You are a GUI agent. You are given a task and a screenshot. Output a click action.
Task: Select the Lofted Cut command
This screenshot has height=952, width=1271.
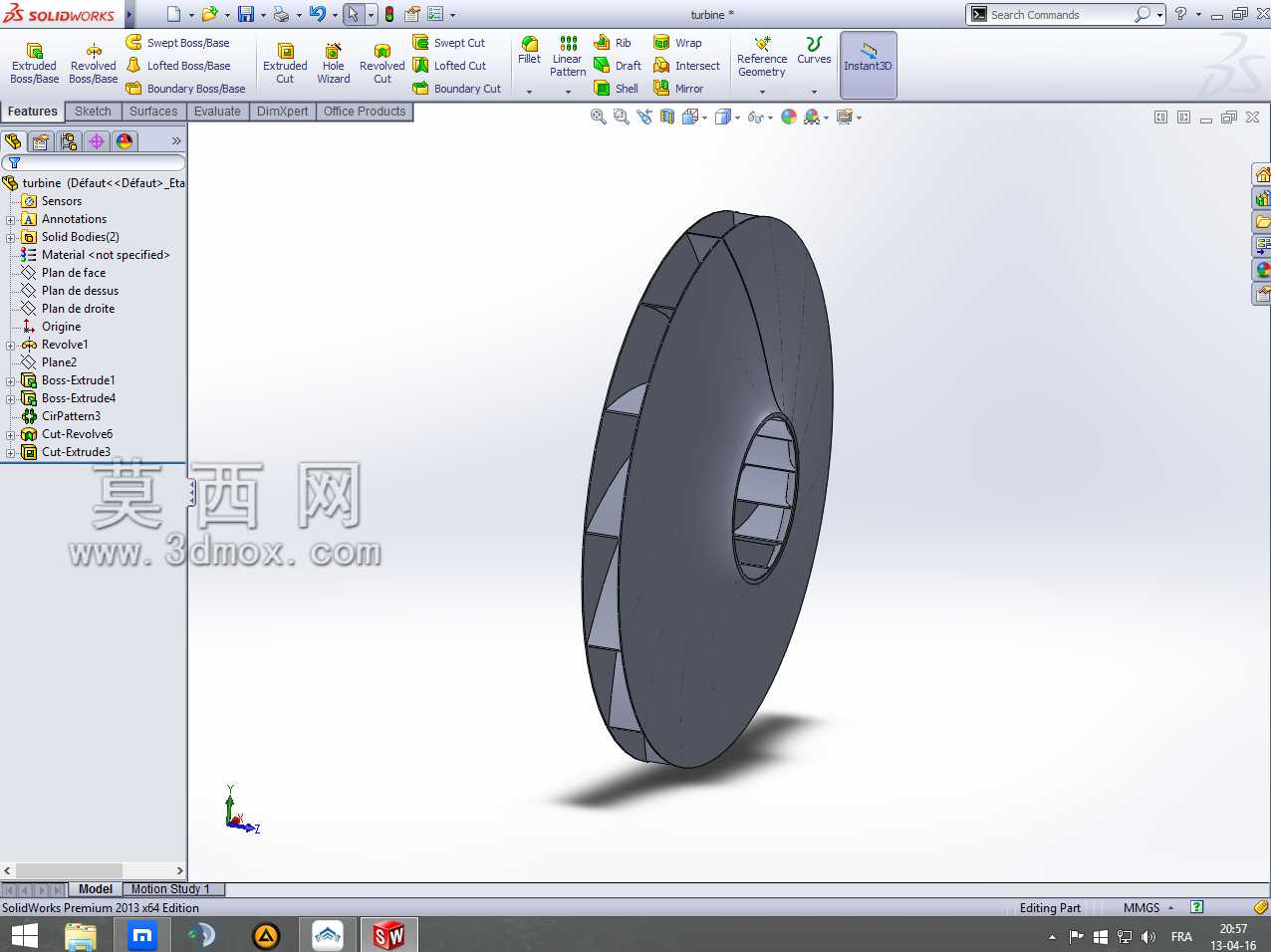click(449, 66)
